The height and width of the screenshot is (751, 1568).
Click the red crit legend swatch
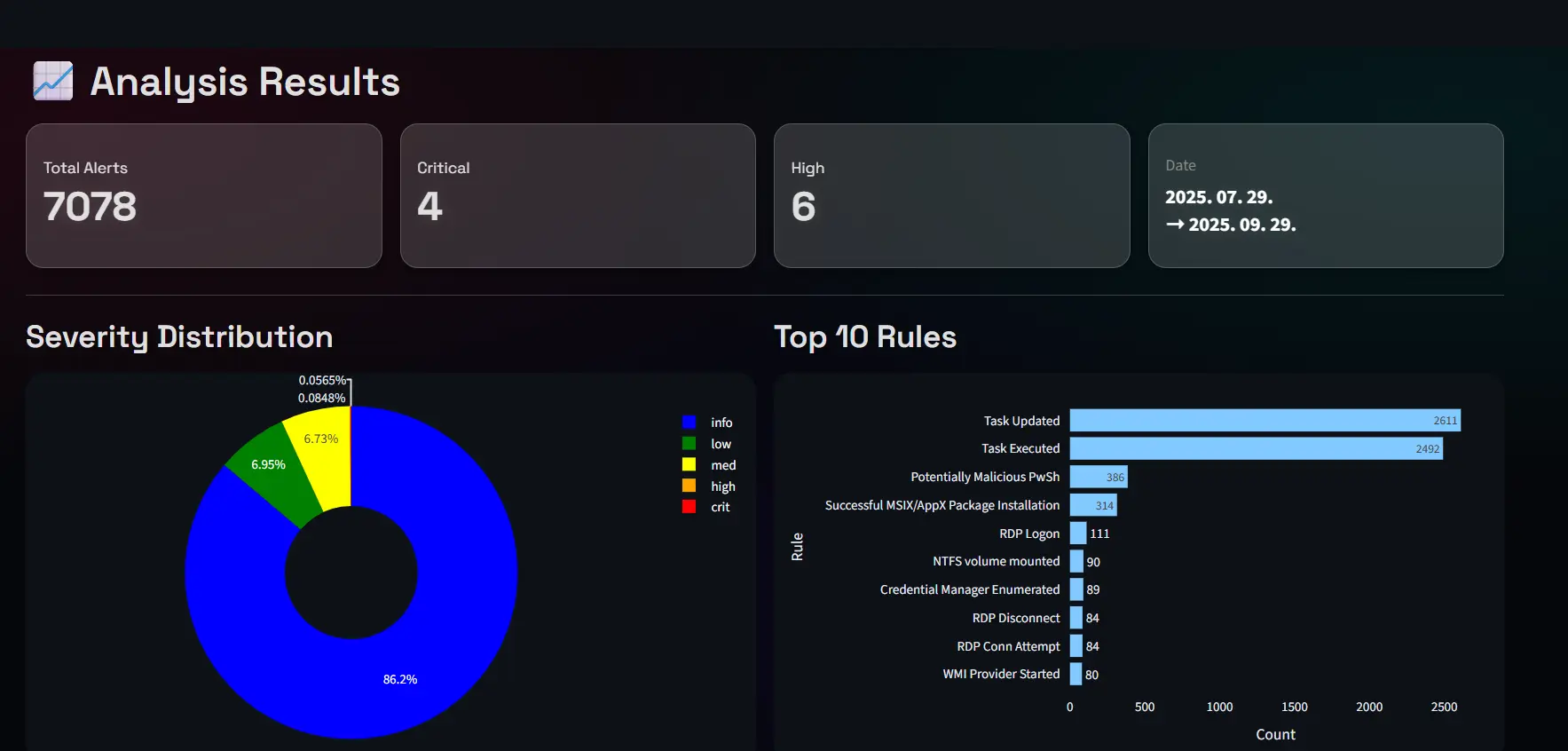pos(689,507)
